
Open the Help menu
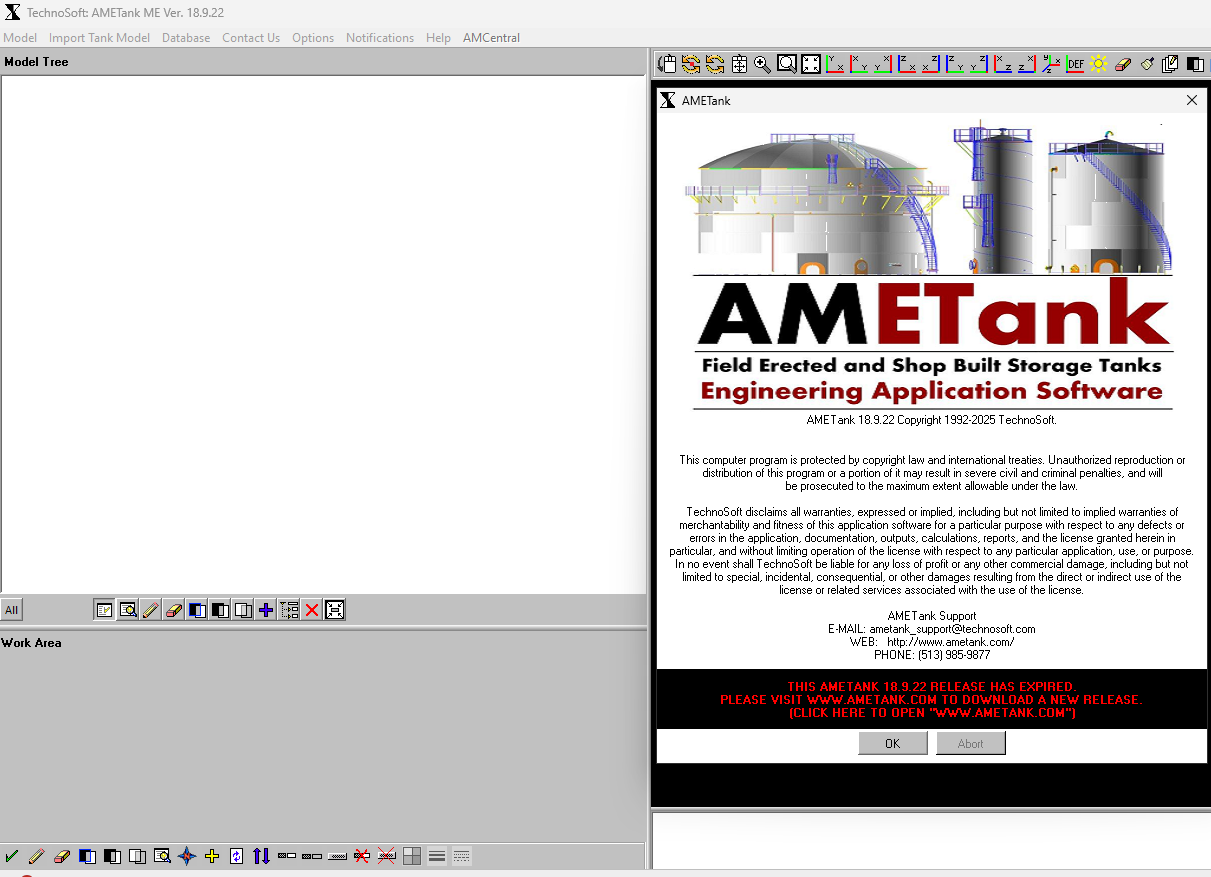click(x=438, y=38)
